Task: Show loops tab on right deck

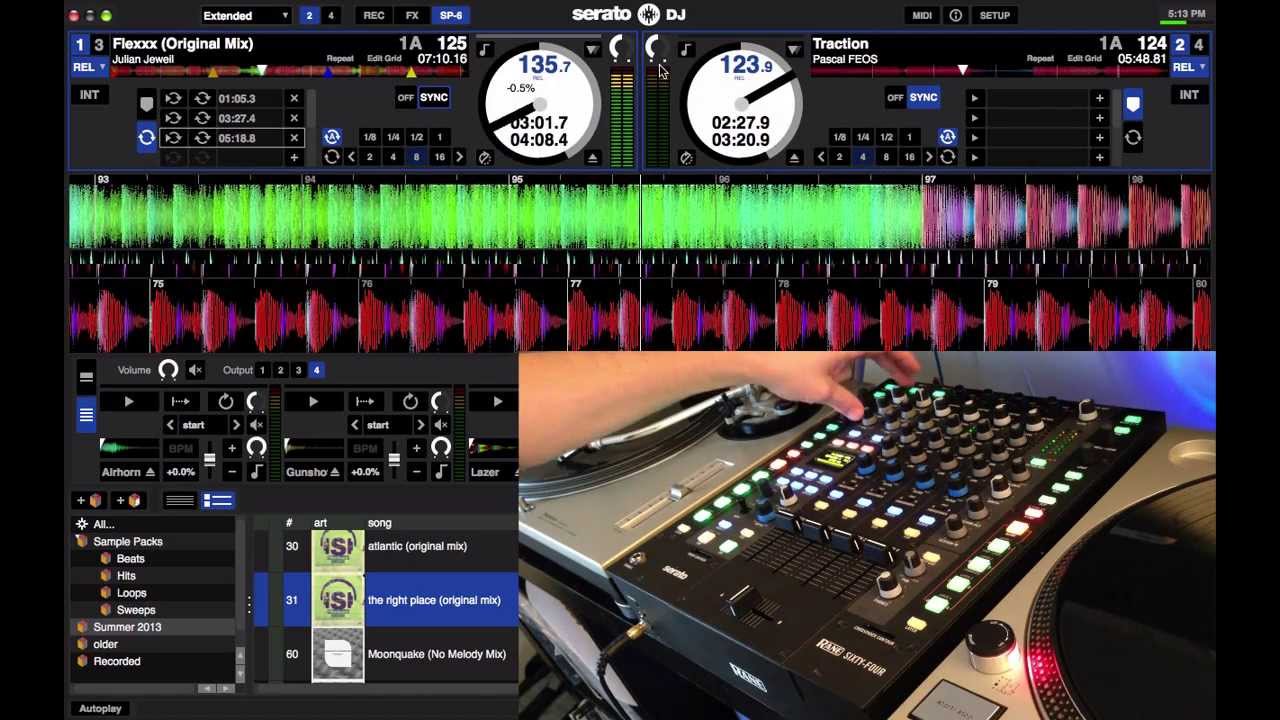Action: click(x=1133, y=138)
